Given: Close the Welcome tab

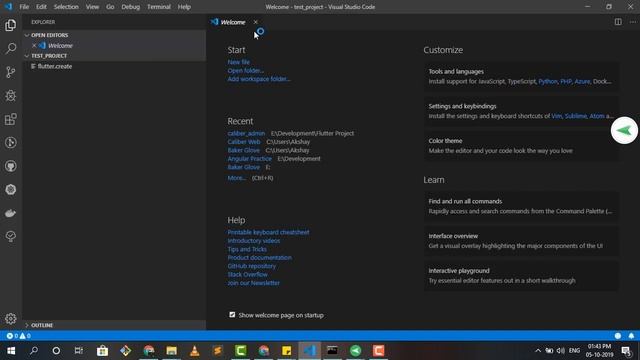Looking at the screenshot, I should tap(256, 22).
